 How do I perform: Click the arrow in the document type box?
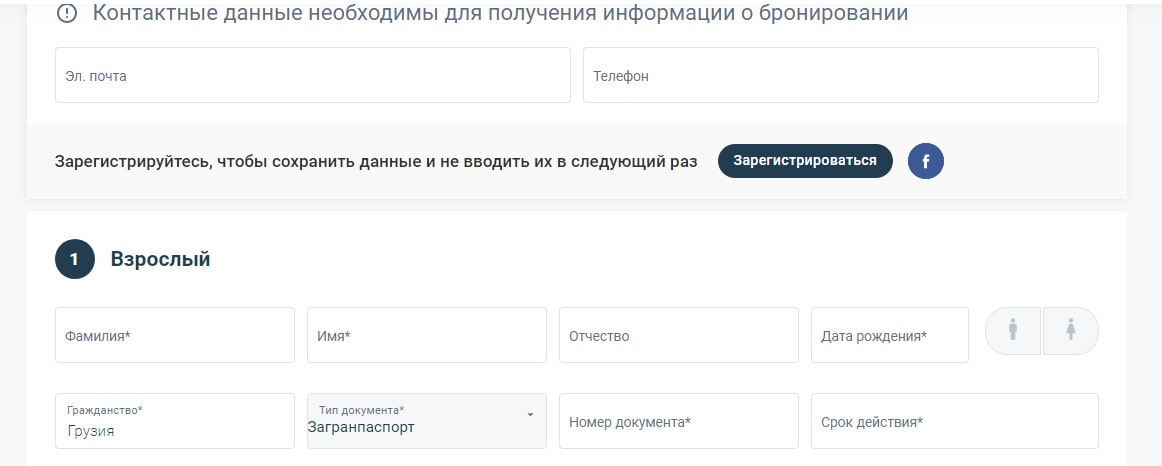530,414
